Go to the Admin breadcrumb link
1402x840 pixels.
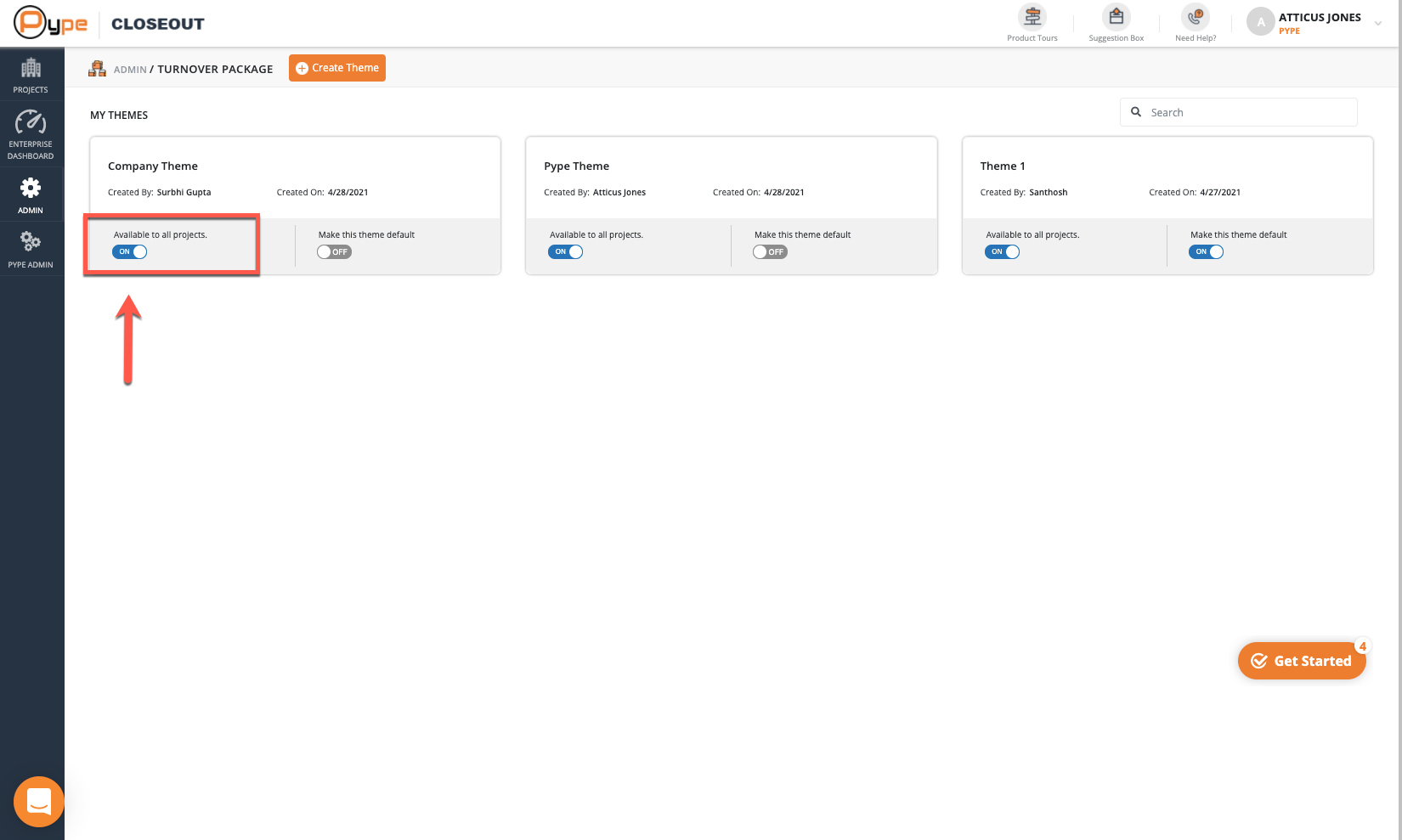point(130,70)
